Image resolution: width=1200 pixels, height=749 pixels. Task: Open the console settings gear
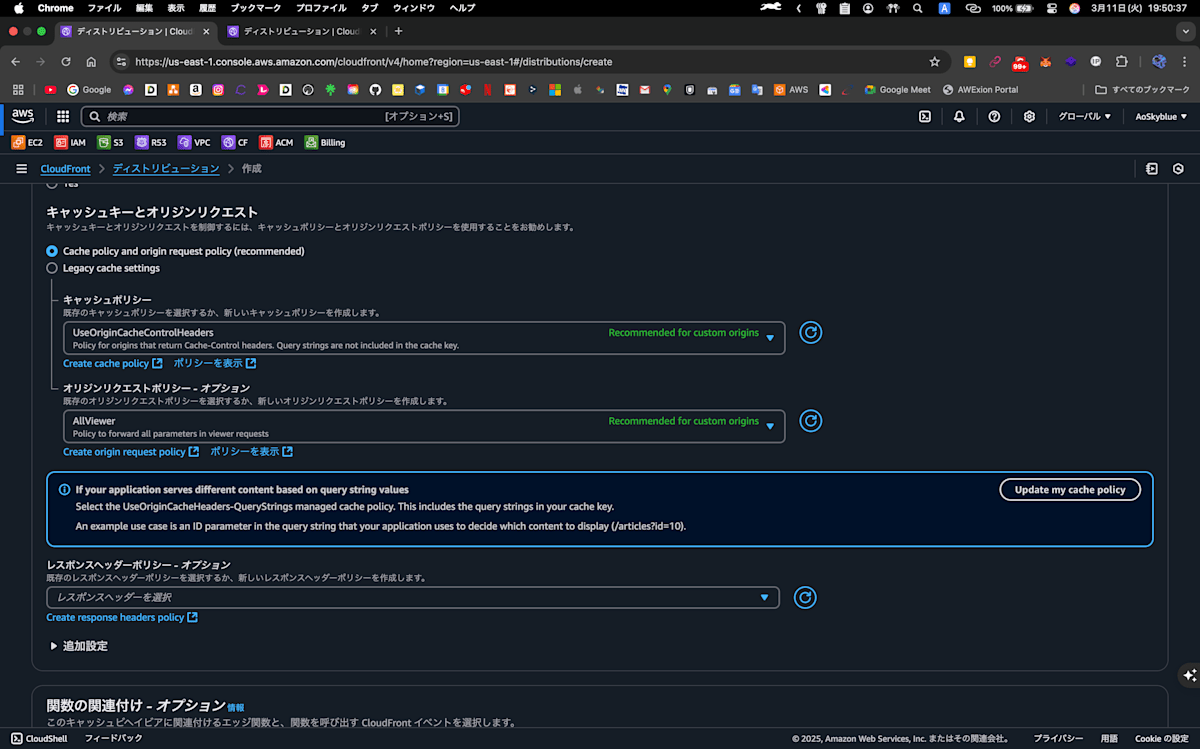pos(1029,116)
